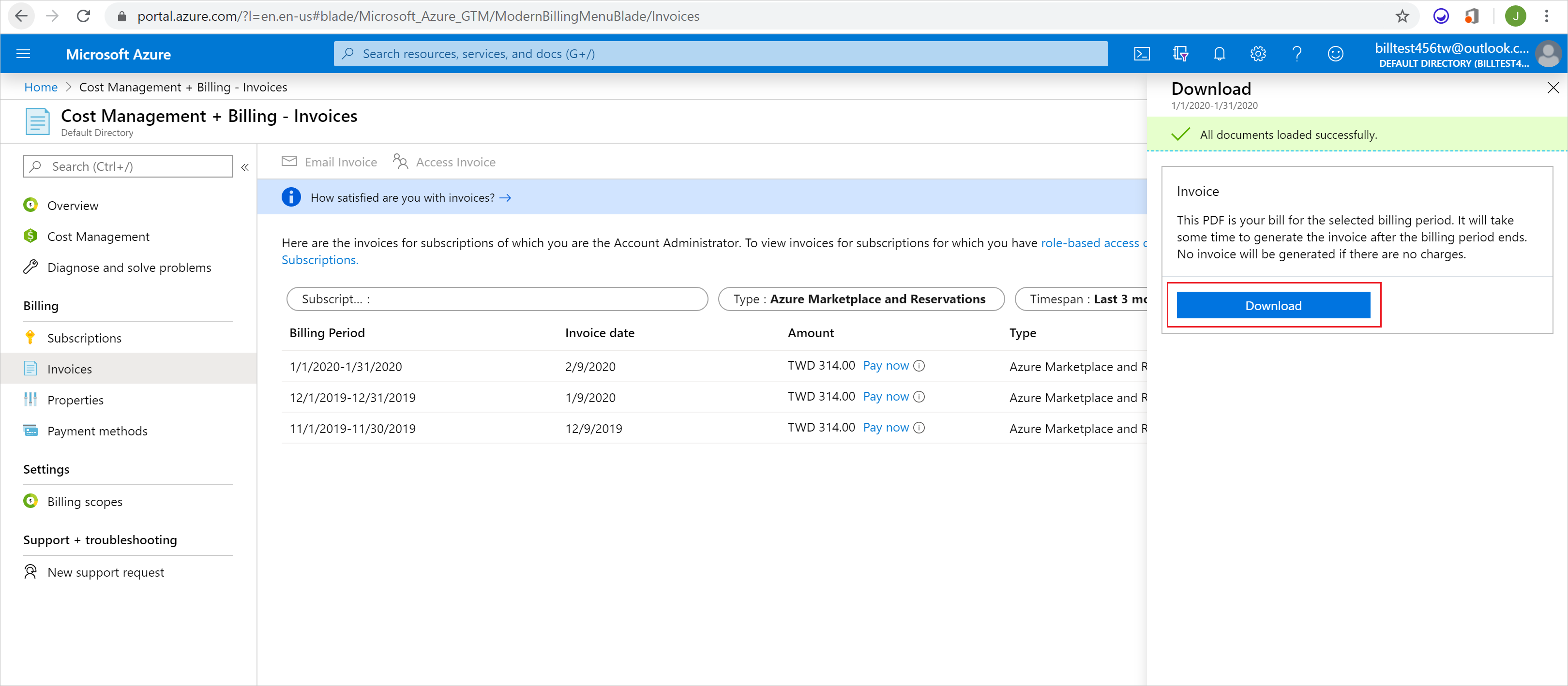
Task: Click the Cost Management icon
Action: click(x=31, y=236)
